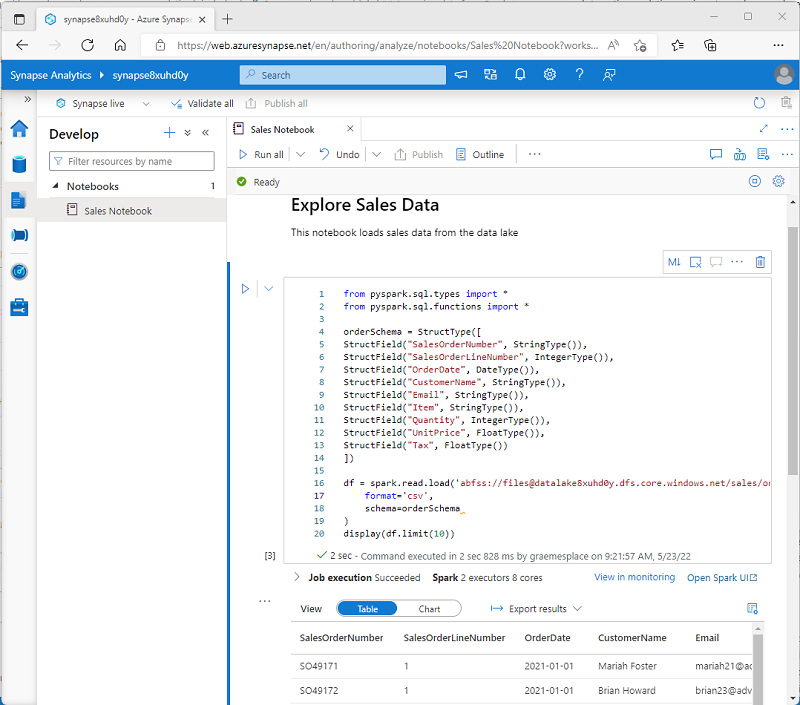Convert the cell to markdown with M↓ icon
Image resolution: width=800 pixels, height=705 pixels.
(673, 261)
